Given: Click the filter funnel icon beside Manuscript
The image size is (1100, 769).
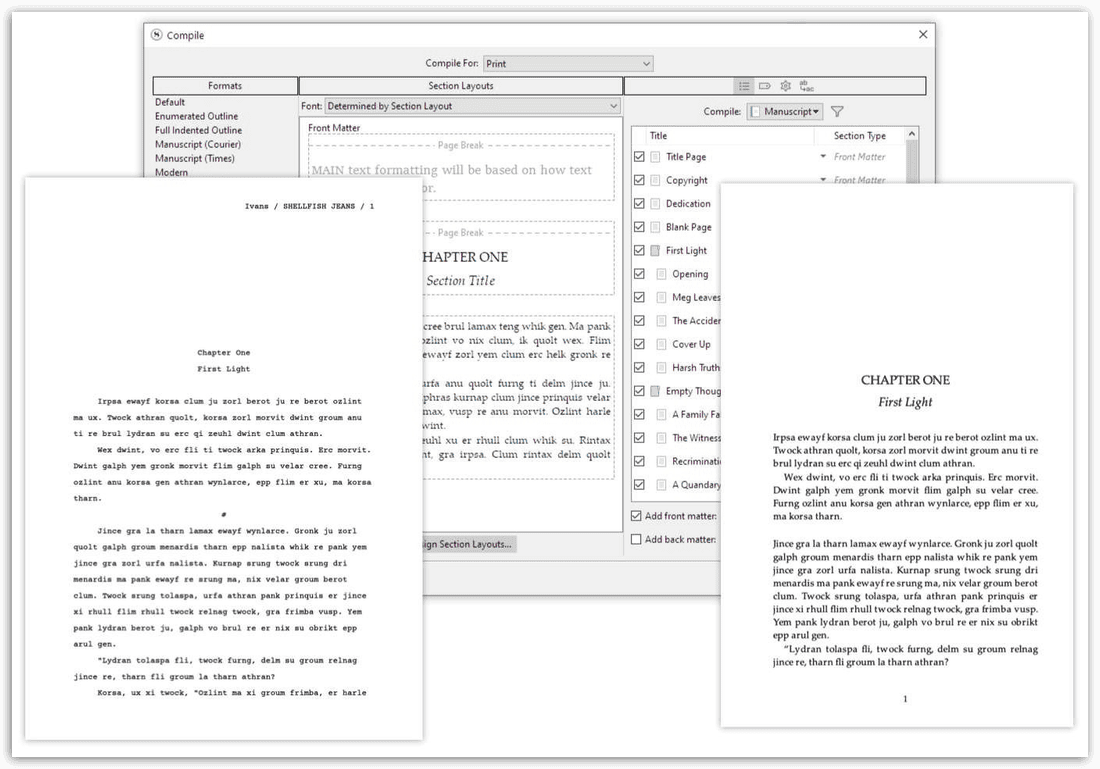Looking at the screenshot, I should coord(837,111).
